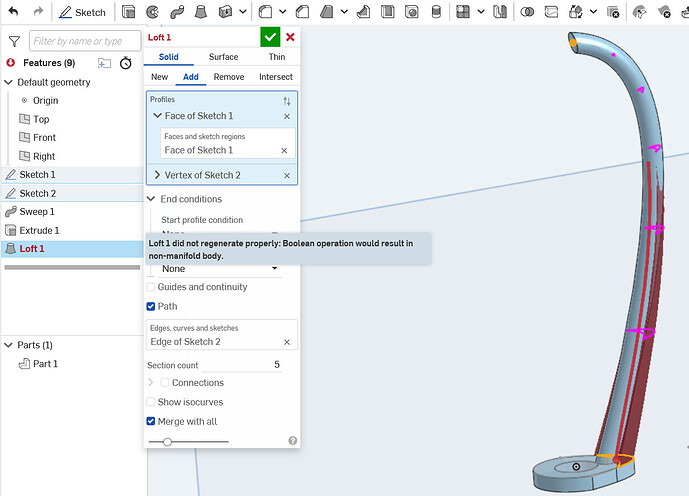Select the Delete part tool icon
The height and width of the screenshot is (496, 689).
coord(613,12)
